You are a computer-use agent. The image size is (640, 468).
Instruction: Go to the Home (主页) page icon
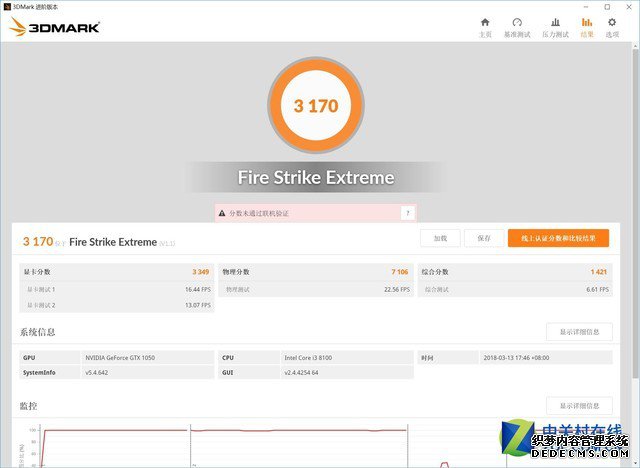(x=485, y=22)
